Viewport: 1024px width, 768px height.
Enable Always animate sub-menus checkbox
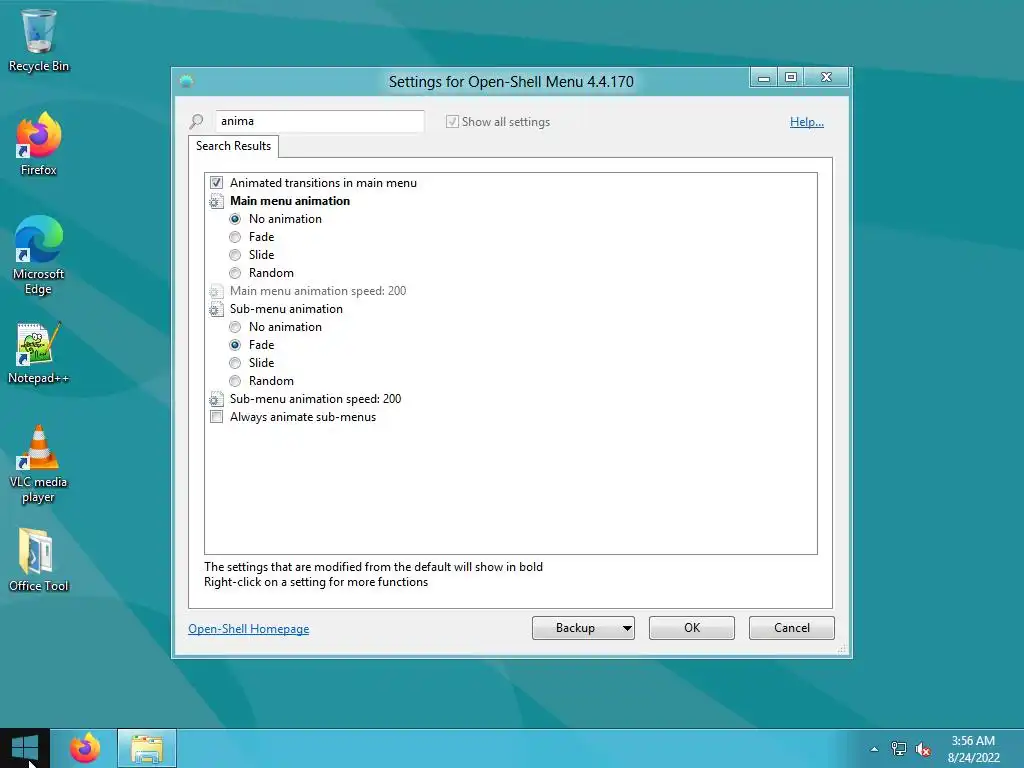click(x=216, y=417)
